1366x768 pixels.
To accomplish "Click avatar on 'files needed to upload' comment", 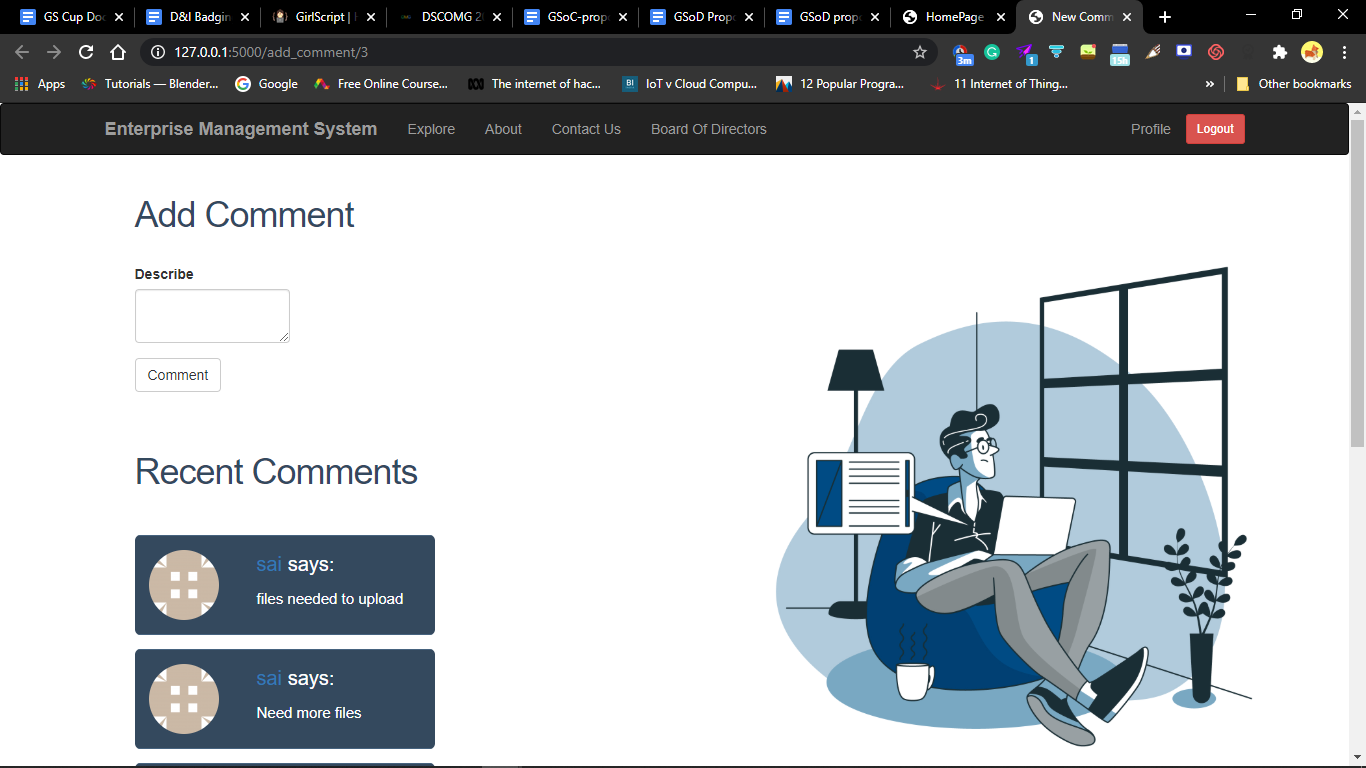I will 184,585.
